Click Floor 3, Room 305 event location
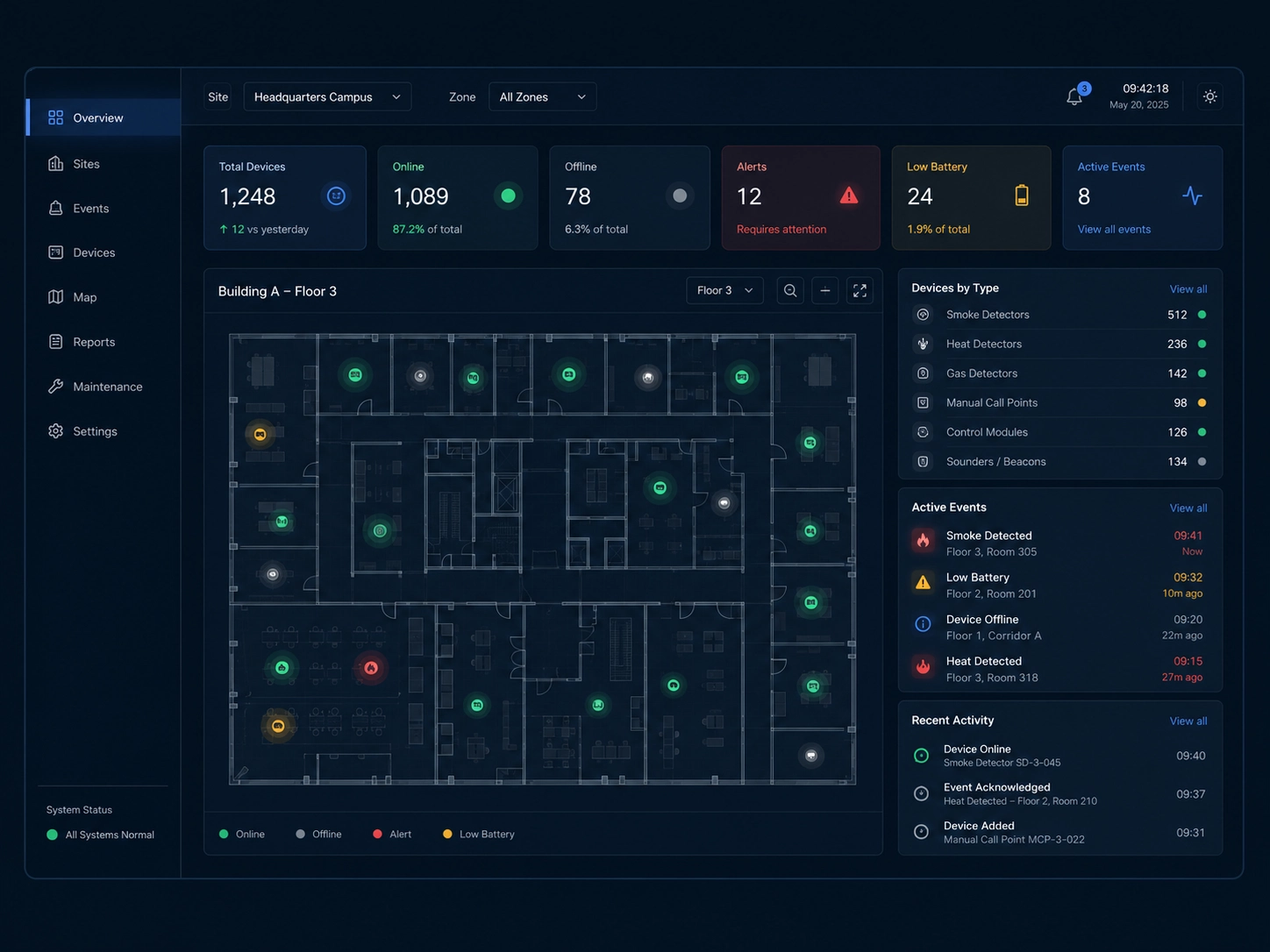 pyautogui.click(x=991, y=552)
